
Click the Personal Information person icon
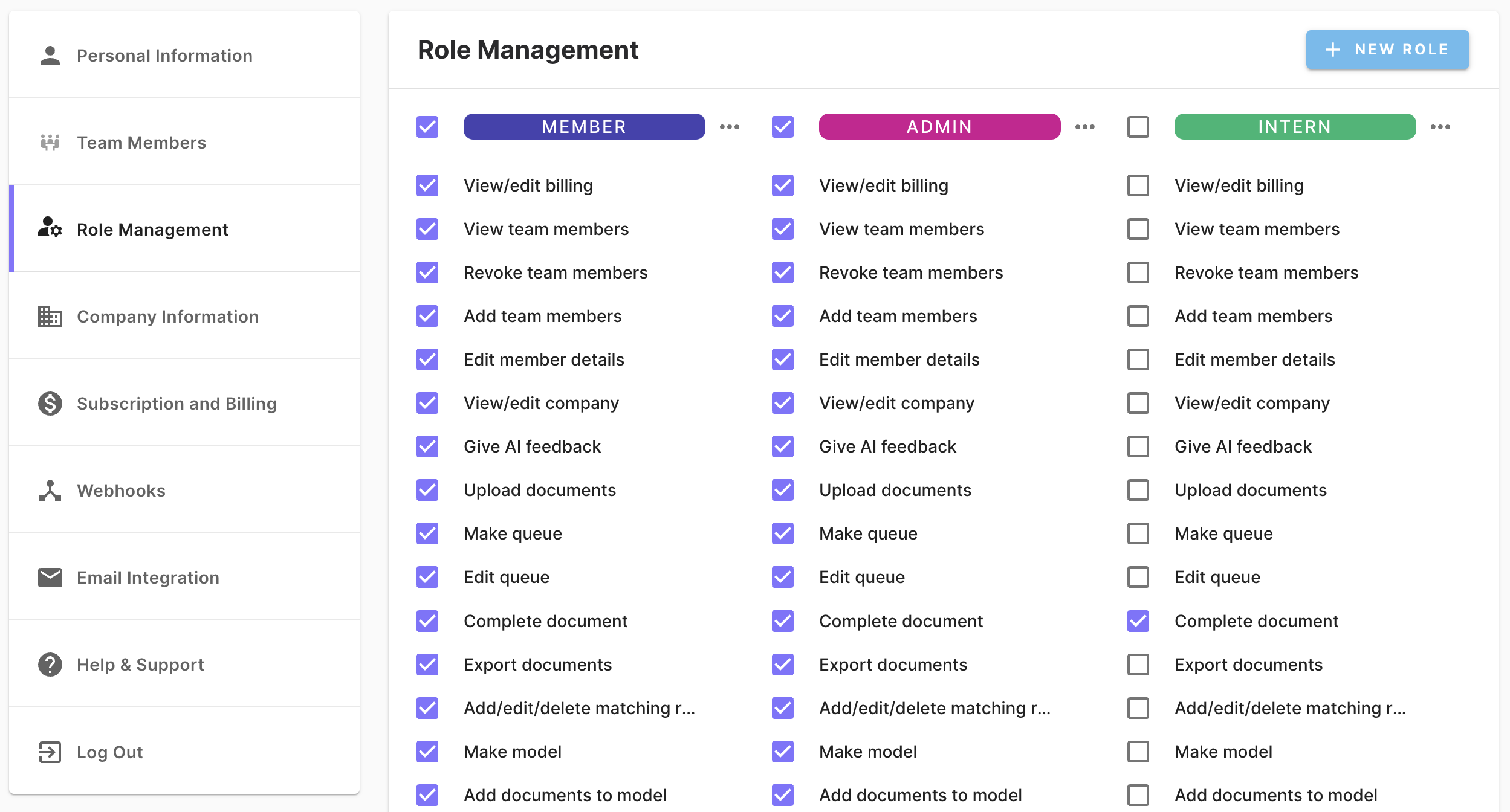[50, 56]
